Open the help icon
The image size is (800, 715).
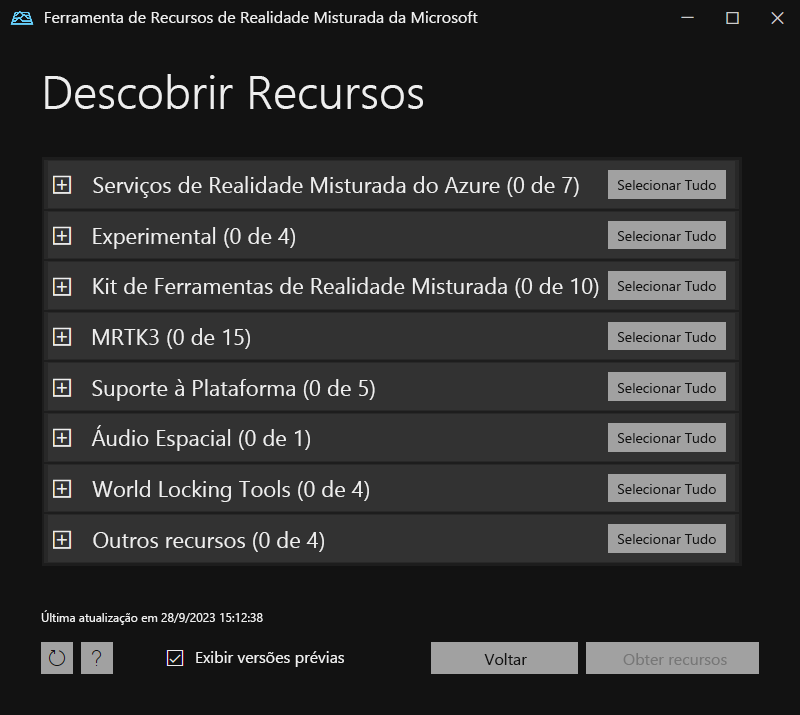click(x=97, y=658)
